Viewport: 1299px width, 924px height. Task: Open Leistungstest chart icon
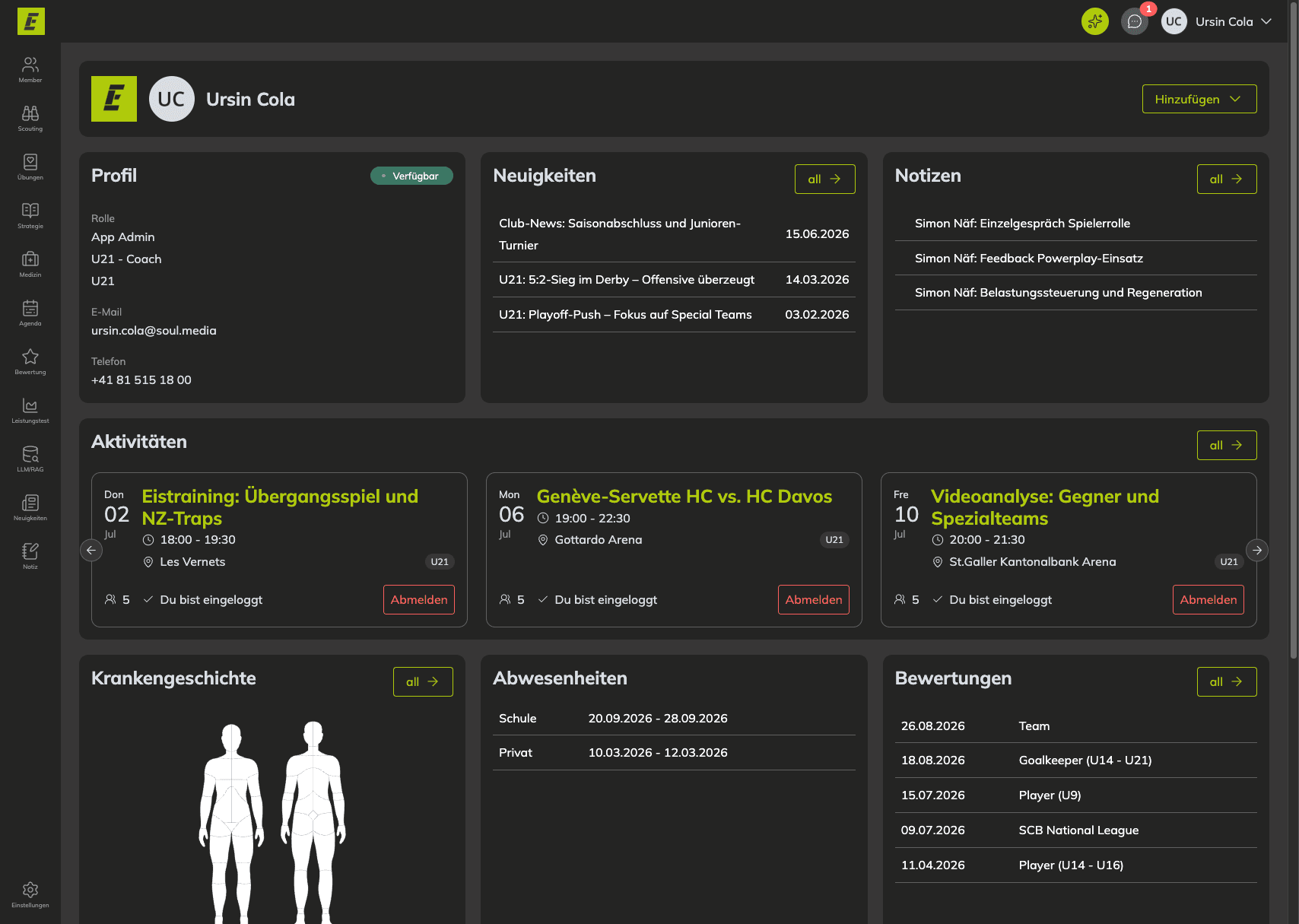pyautogui.click(x=30, y=410)
